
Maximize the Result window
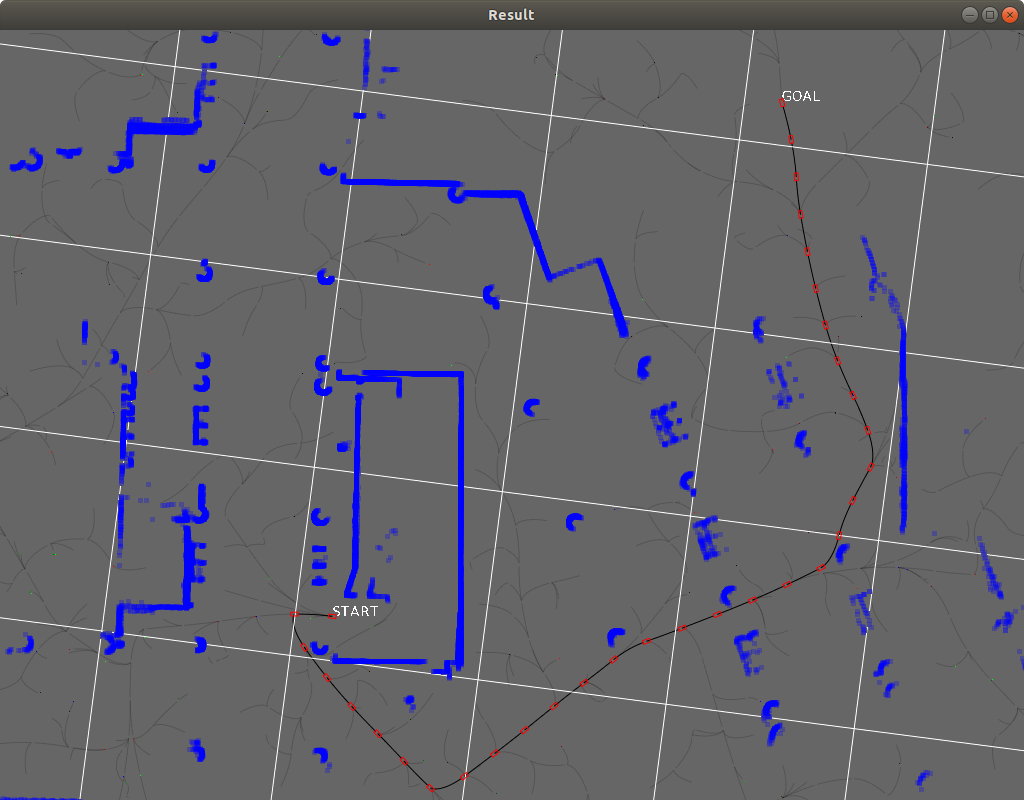point(989,15)
